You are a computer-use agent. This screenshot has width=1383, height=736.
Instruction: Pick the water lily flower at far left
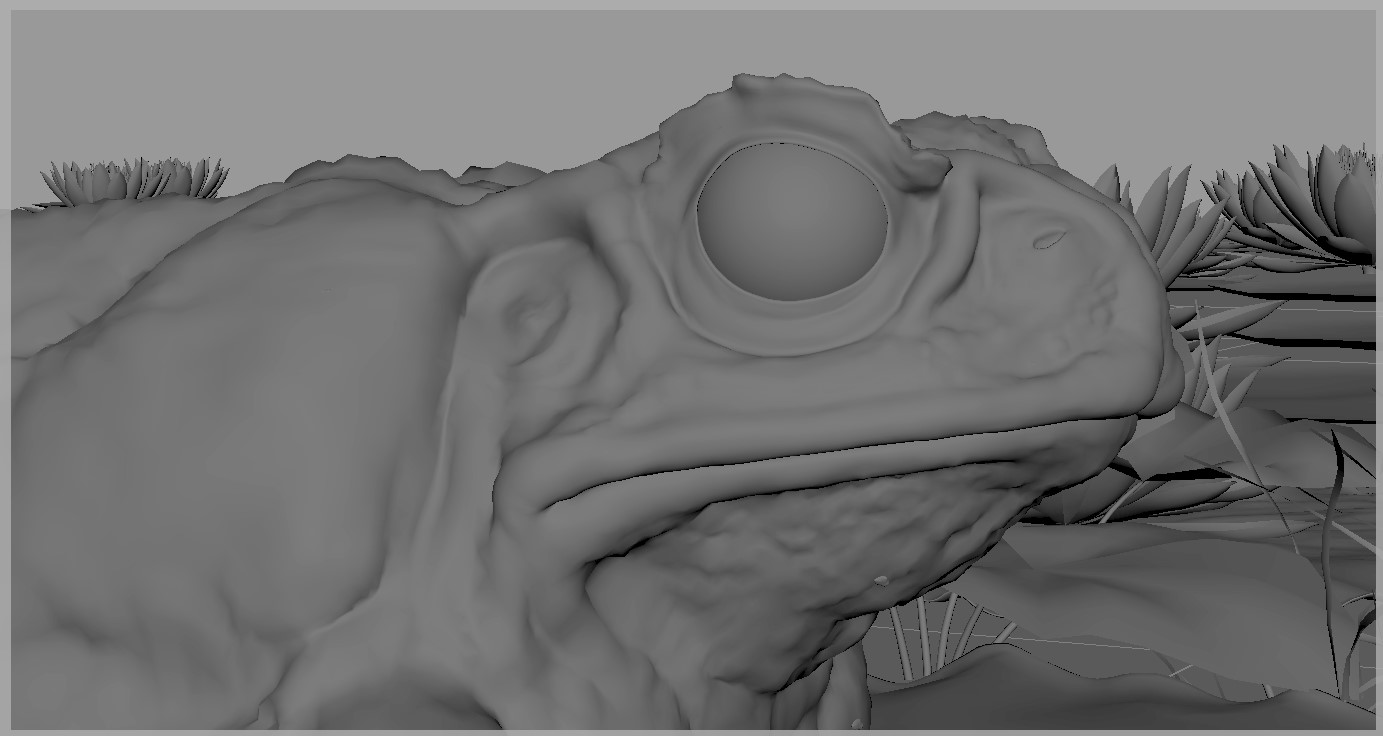coord(134,180)
